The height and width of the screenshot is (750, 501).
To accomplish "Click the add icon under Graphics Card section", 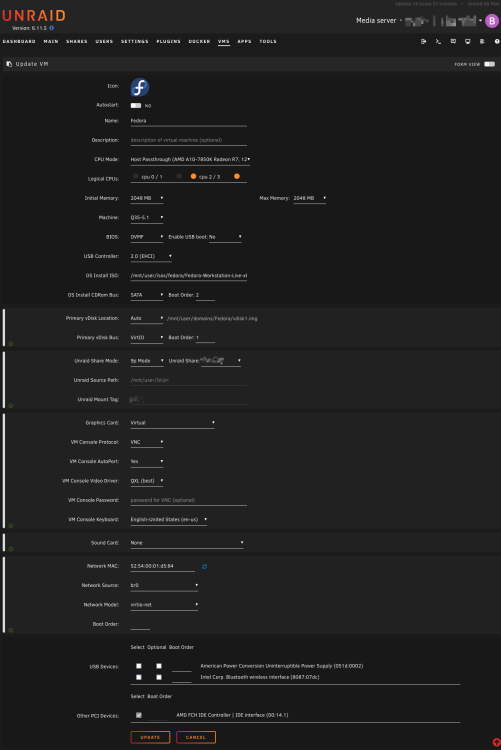I will 11,526.
